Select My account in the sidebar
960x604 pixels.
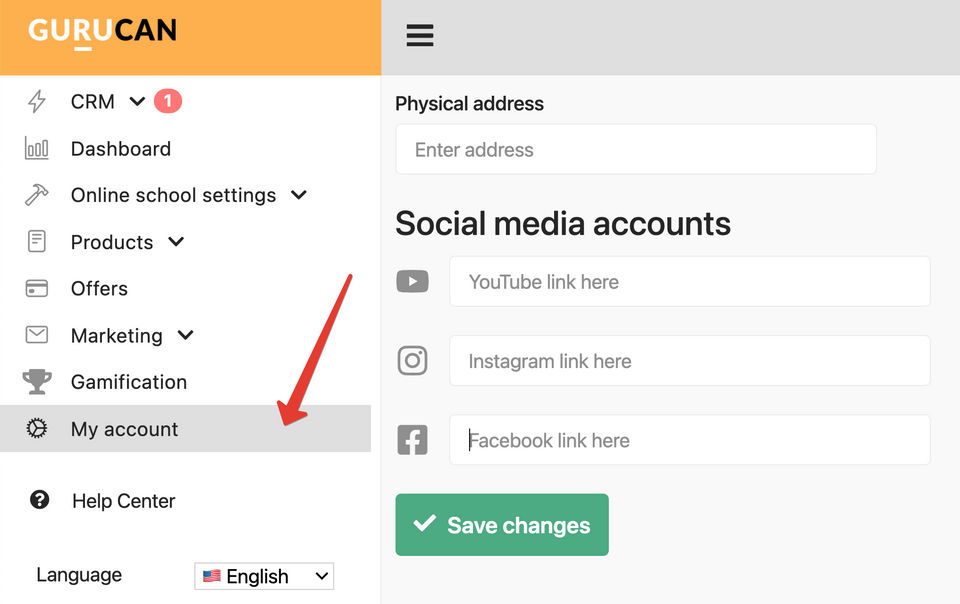pyautogui.click(x=186, y=428)
